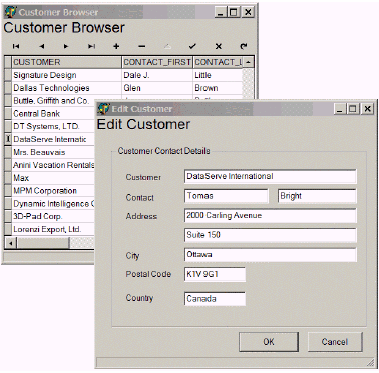
Task: Click the row indicator beside DataServe row
Action: 8,139
